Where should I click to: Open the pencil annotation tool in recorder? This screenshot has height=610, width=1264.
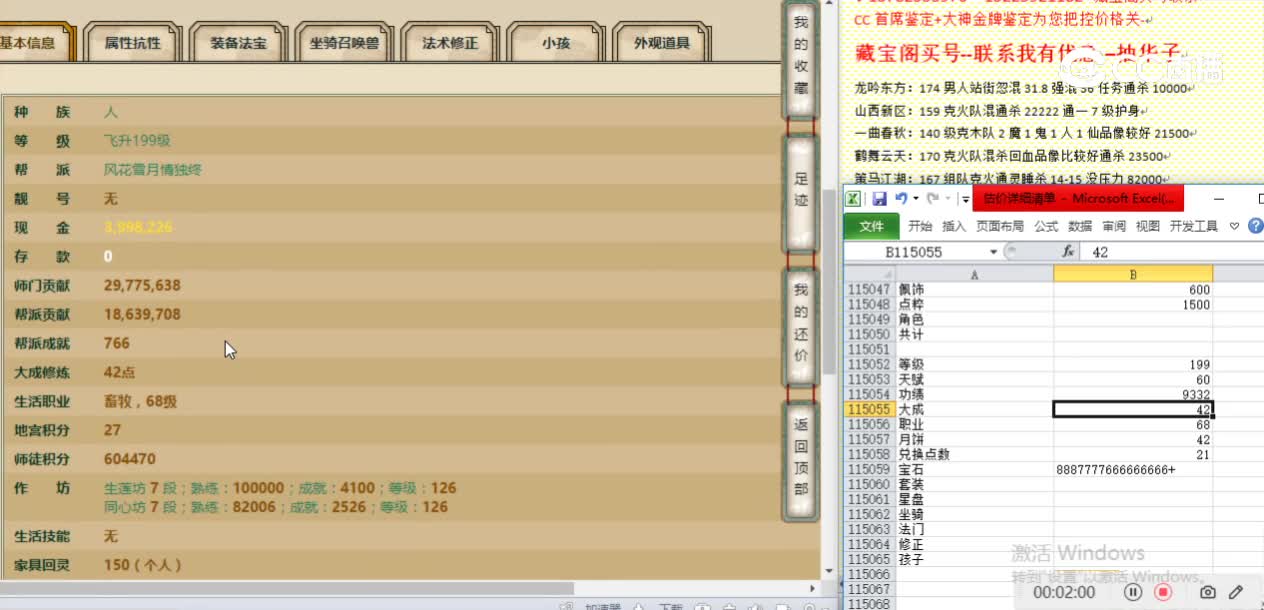1236,592
